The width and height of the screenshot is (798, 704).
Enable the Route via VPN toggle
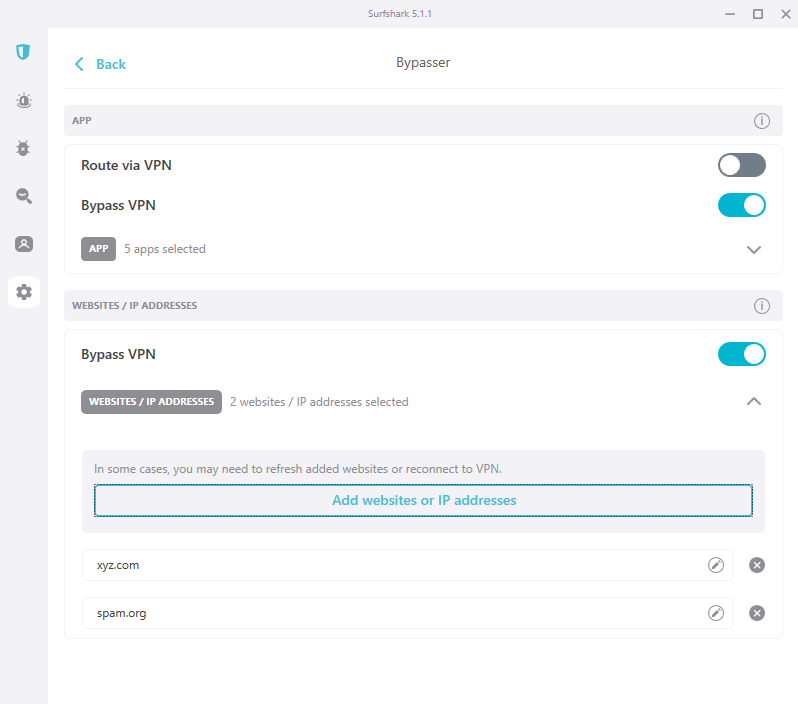pyautogui.click(x=742, y=165)
